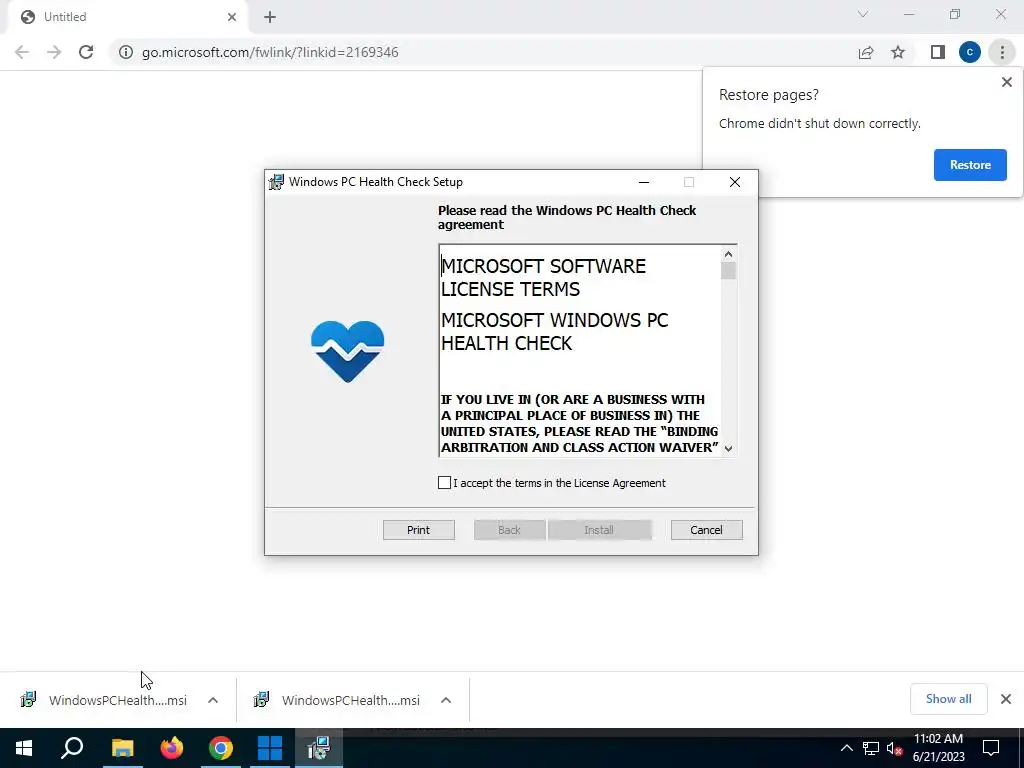Click the Restore button in Chrome popup
This screenshot has height=768, width=1024.
coord(970,165)
